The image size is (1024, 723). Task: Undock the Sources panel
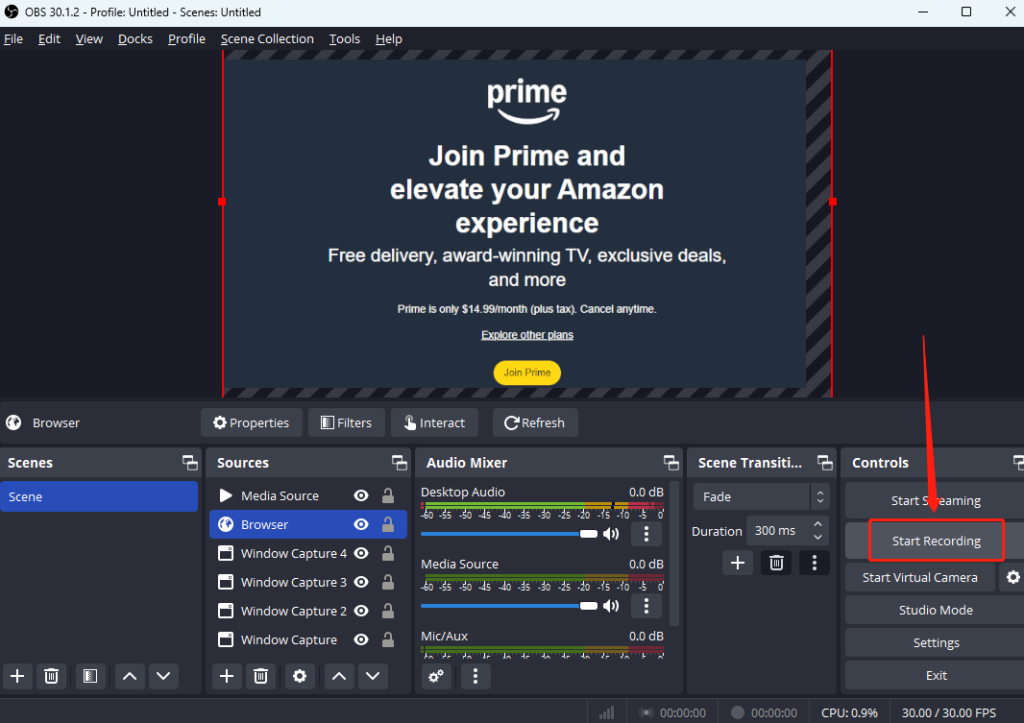click(x=400, y=462)
